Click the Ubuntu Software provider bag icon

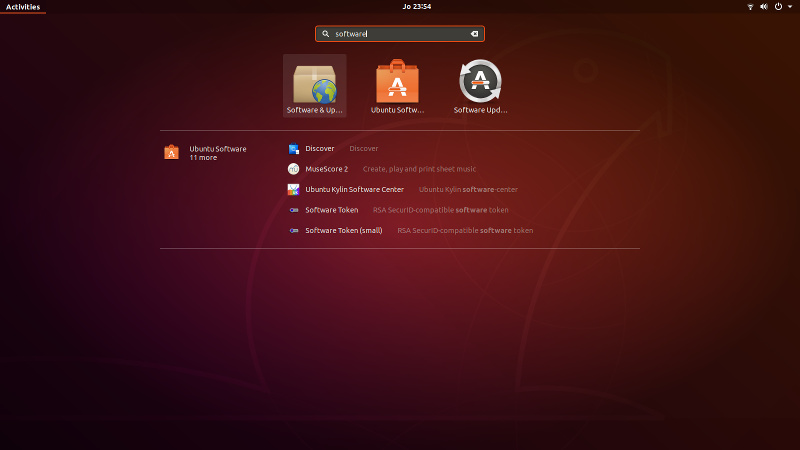pyautogui.click(x=171, y=153)
